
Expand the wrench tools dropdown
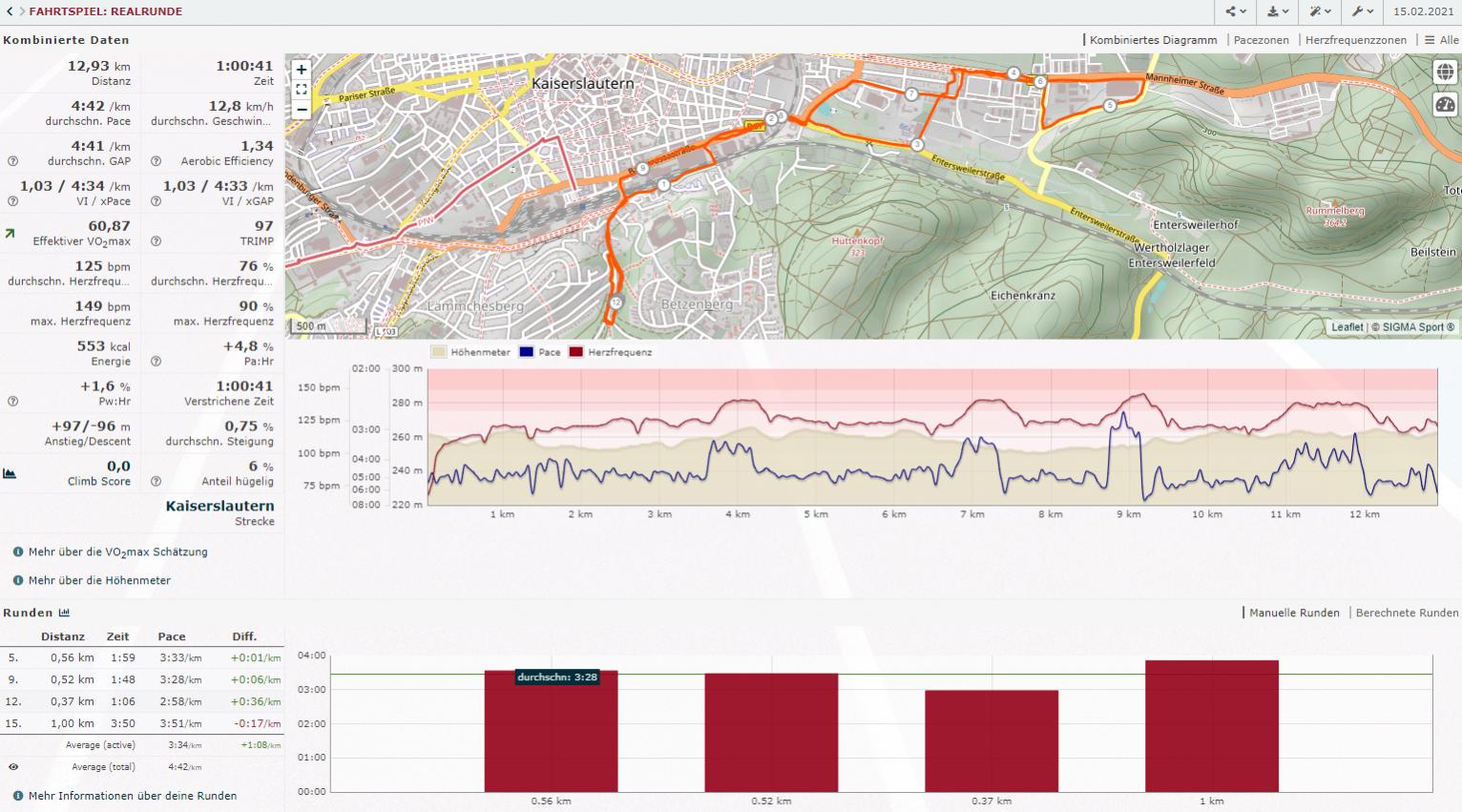click(x=1362, y=11)
